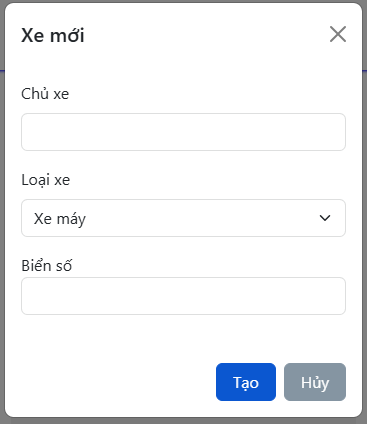Click the Hủy button
Image resolution: width=367 pixels, height=424 pixels.
coord(315,382)
